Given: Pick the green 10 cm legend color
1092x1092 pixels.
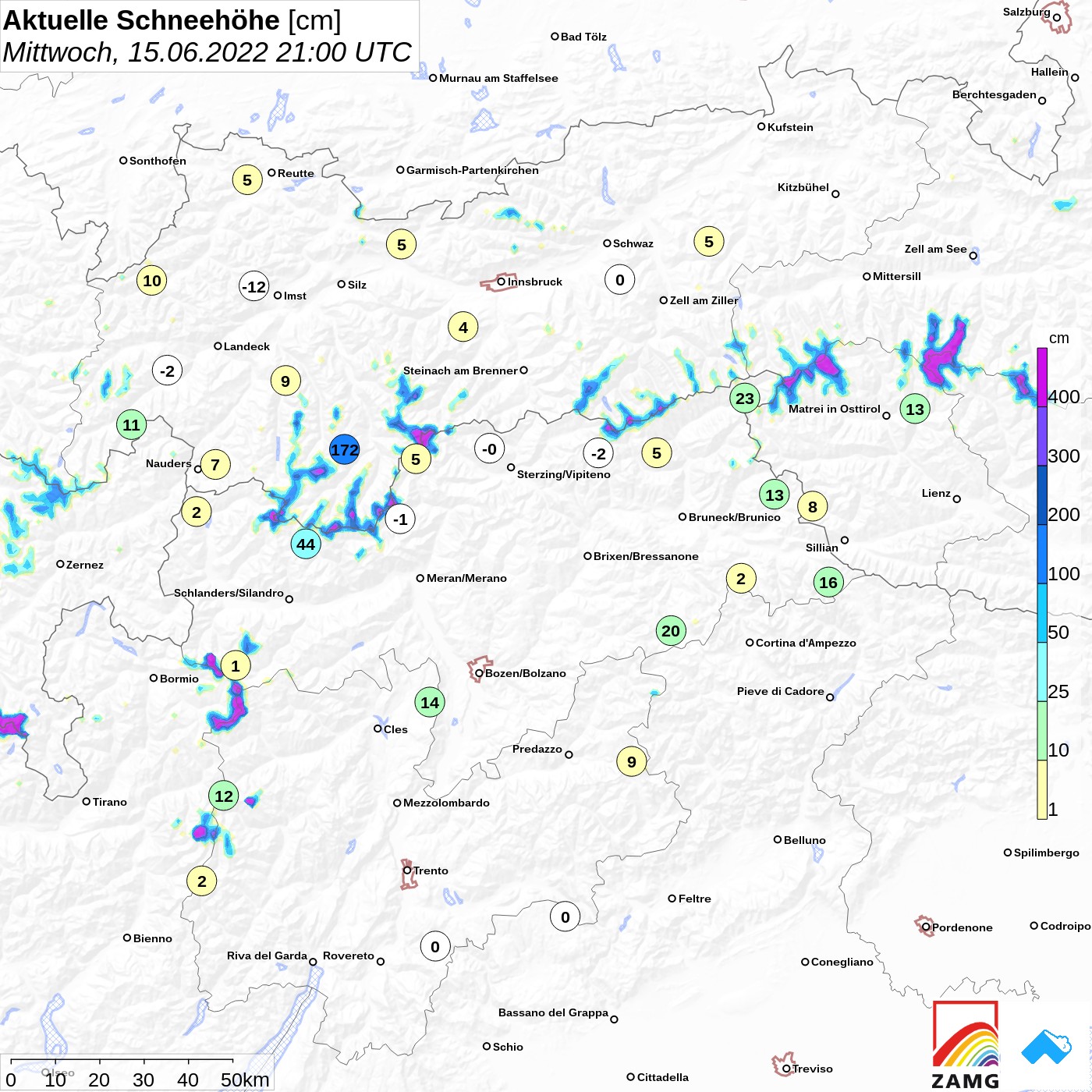Looking at the screenshot, I should [1042, 731].
